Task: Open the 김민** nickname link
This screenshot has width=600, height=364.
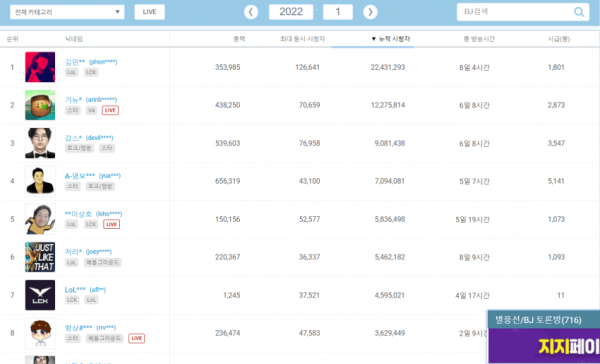Action: click(x=75, y=62)
